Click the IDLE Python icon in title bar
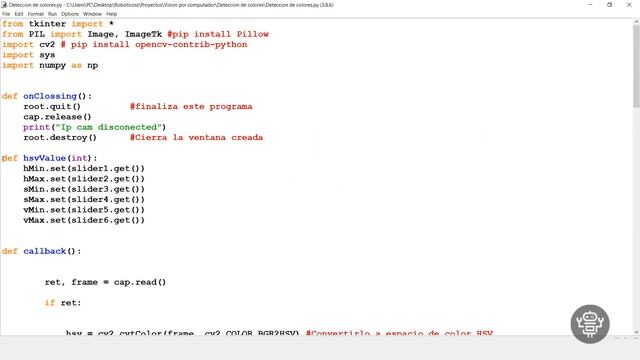Viewport: 640px width, 360px height. click(4, 5)
